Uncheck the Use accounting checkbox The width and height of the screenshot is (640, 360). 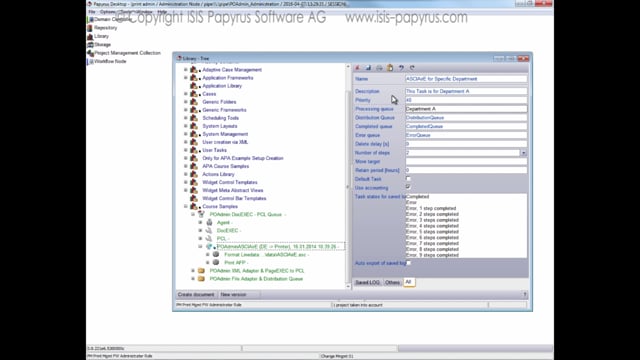pyautogui.click(x=408, y=187)
